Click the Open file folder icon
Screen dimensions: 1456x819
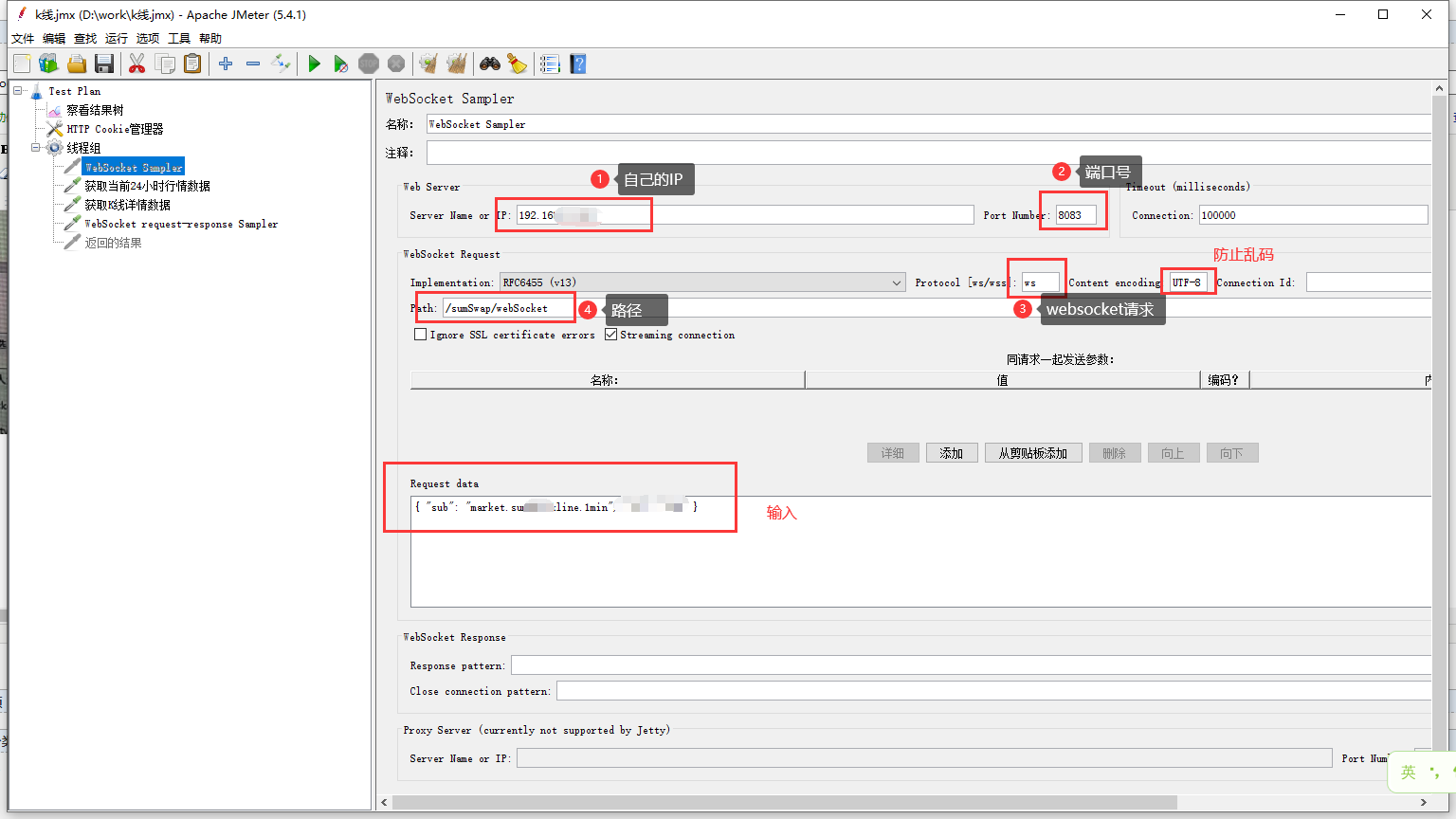tap(77, 64)
